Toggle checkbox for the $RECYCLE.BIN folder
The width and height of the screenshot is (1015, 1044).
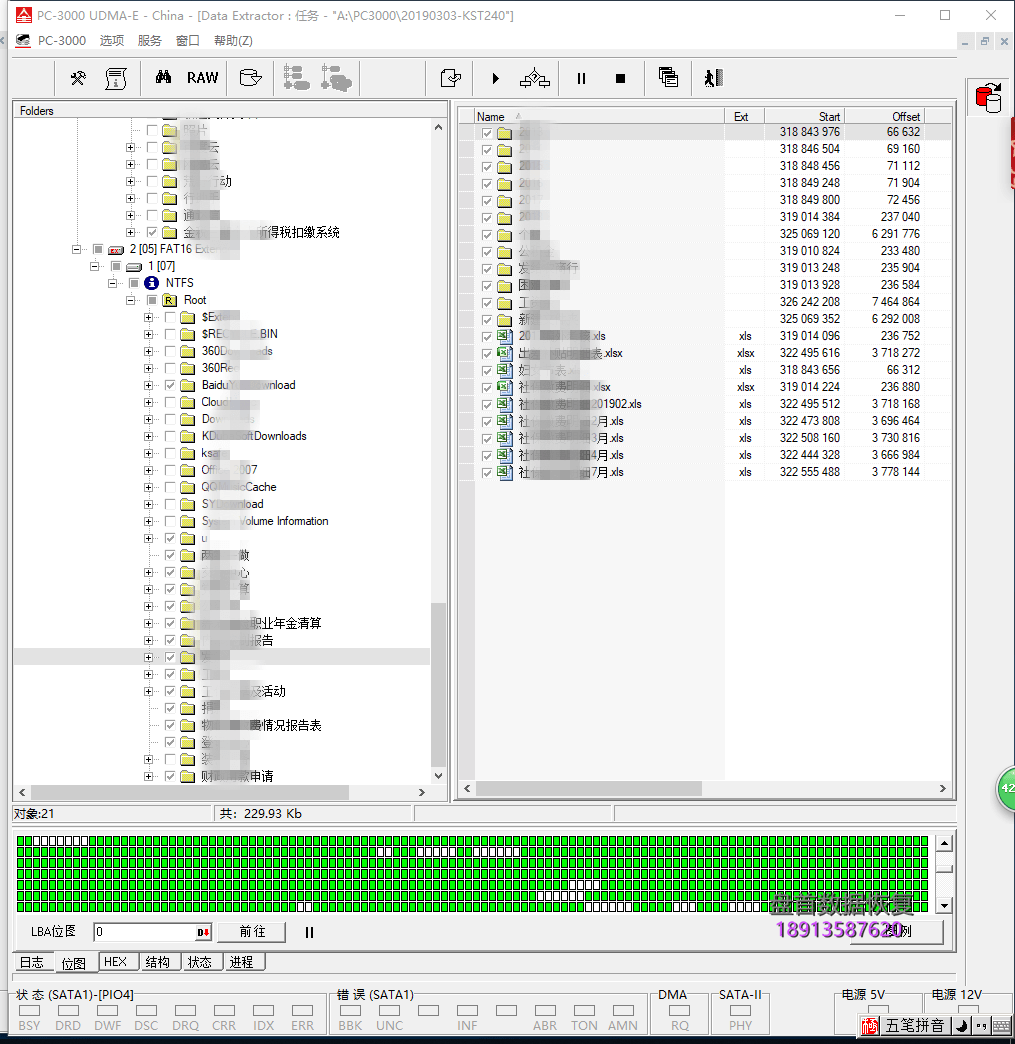[x=170, y=334]
